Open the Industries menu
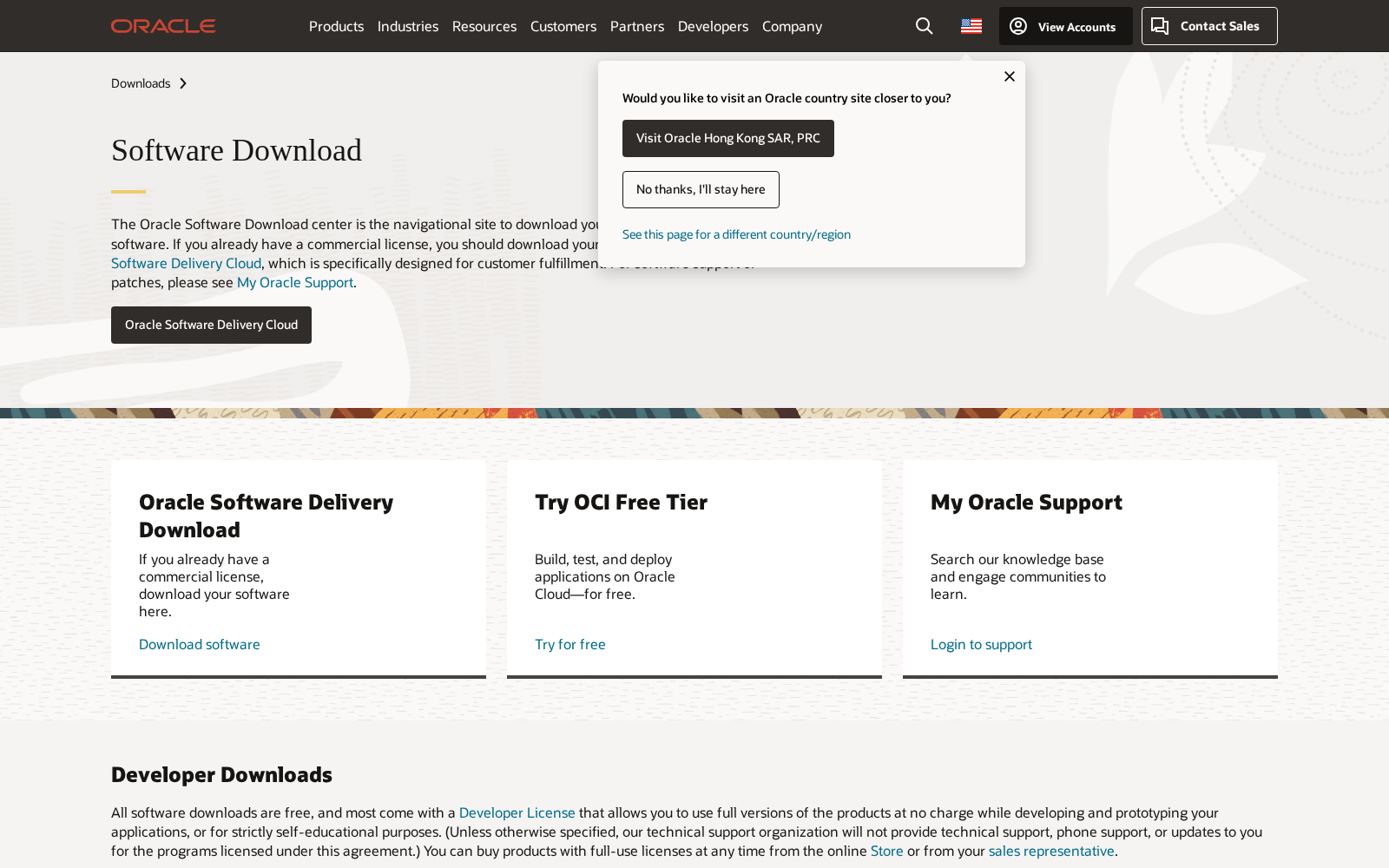 pos(408,26)
